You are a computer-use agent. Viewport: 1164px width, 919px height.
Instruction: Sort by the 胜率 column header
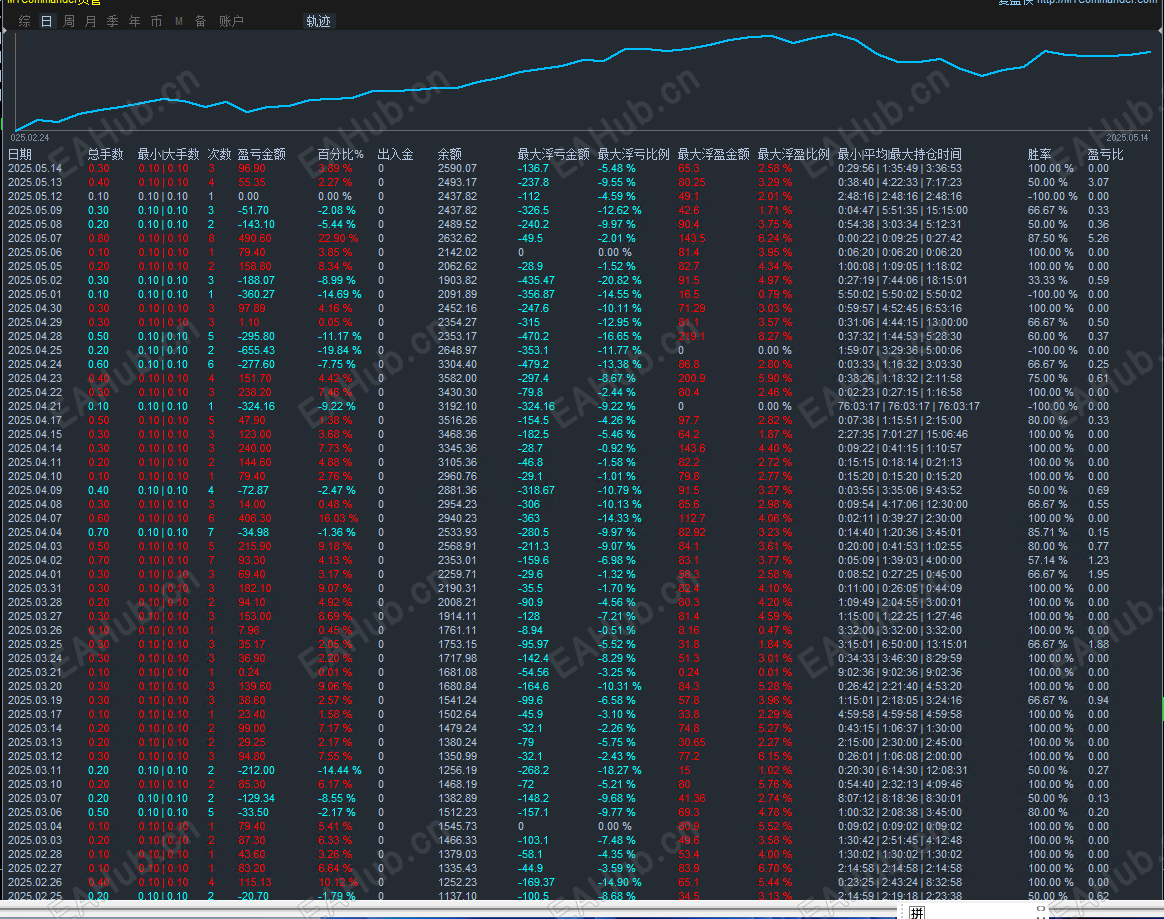[1040, 154]
